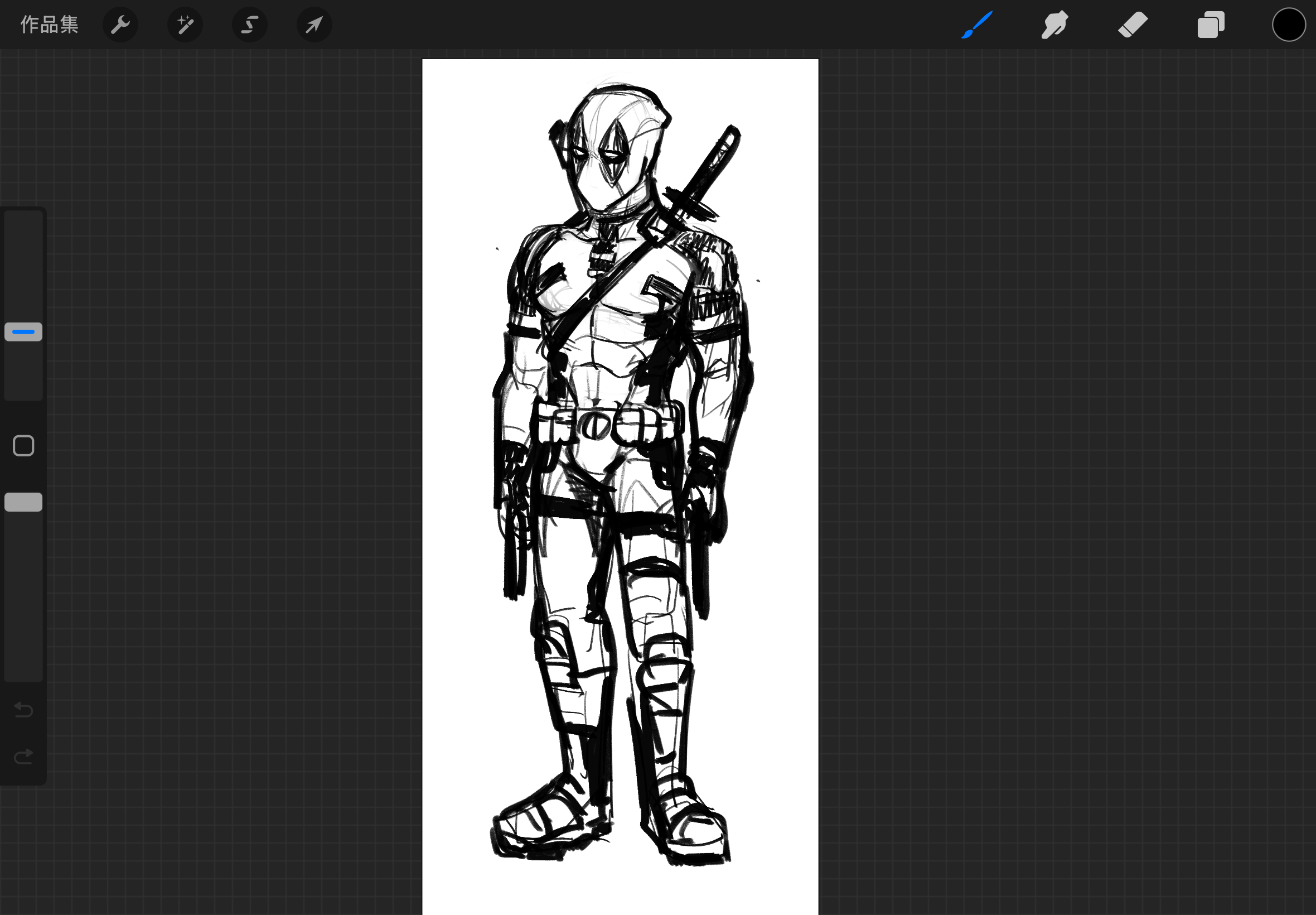Open the black active color swatch

point(1289,25)
